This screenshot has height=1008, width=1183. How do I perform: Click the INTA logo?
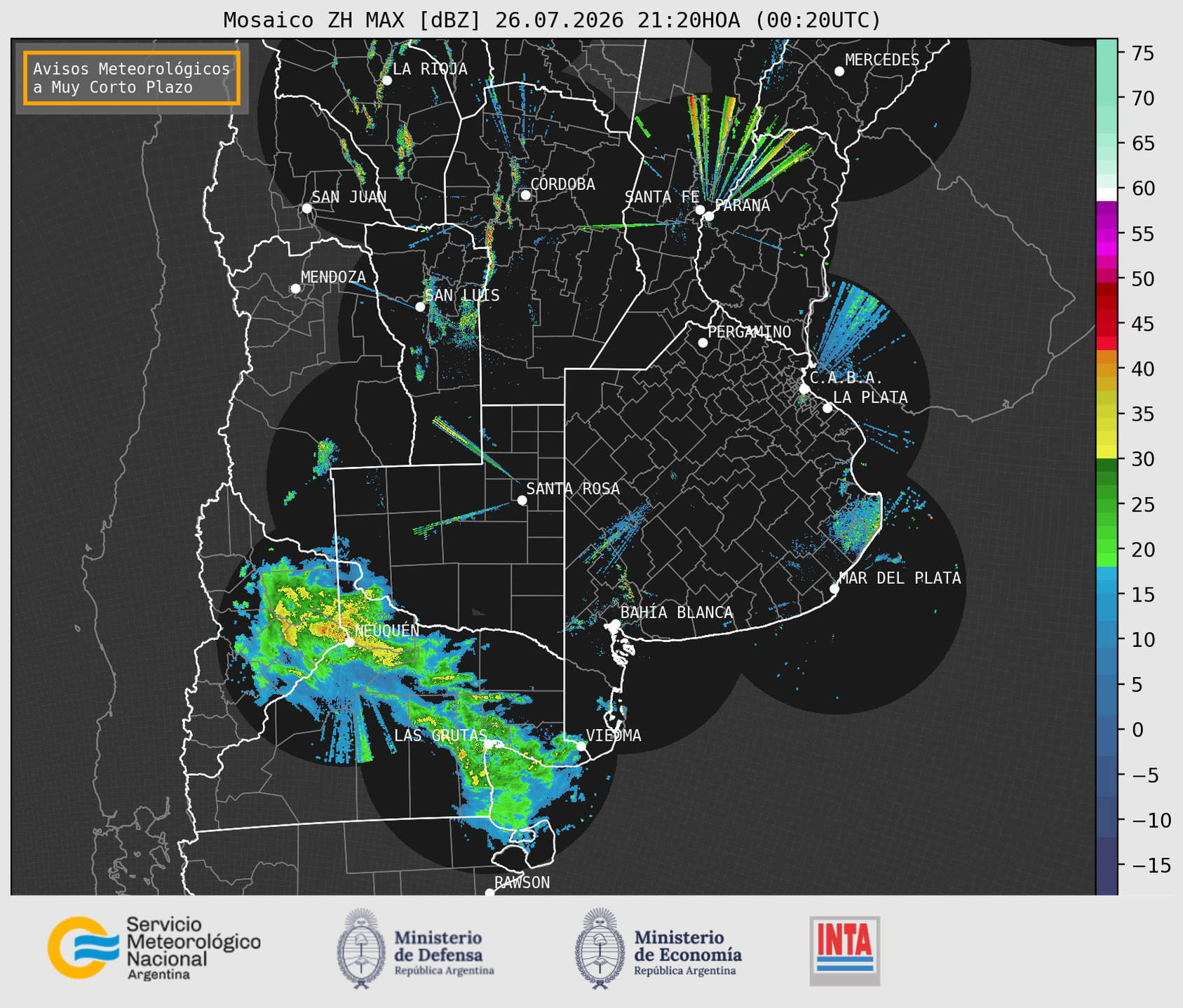point(844,951)
